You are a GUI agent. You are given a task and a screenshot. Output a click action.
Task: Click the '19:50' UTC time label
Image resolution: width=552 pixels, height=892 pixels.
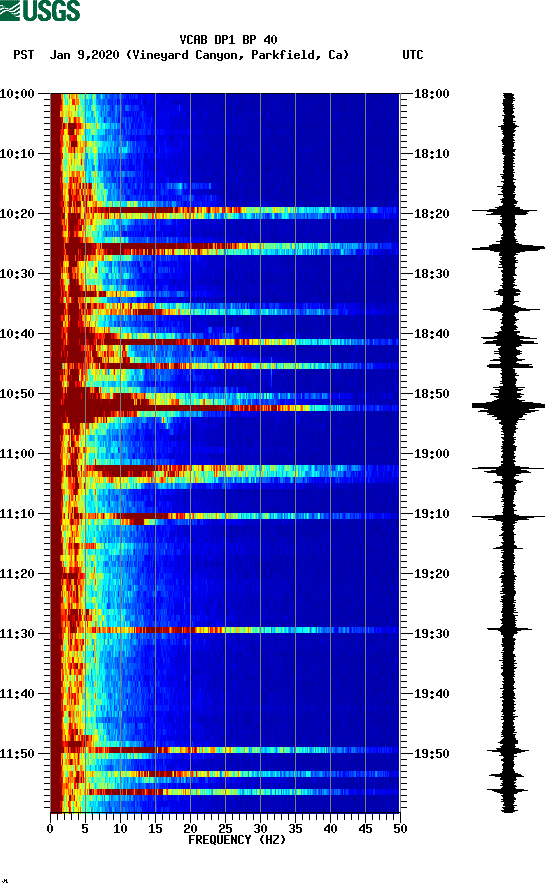(431, 754)
